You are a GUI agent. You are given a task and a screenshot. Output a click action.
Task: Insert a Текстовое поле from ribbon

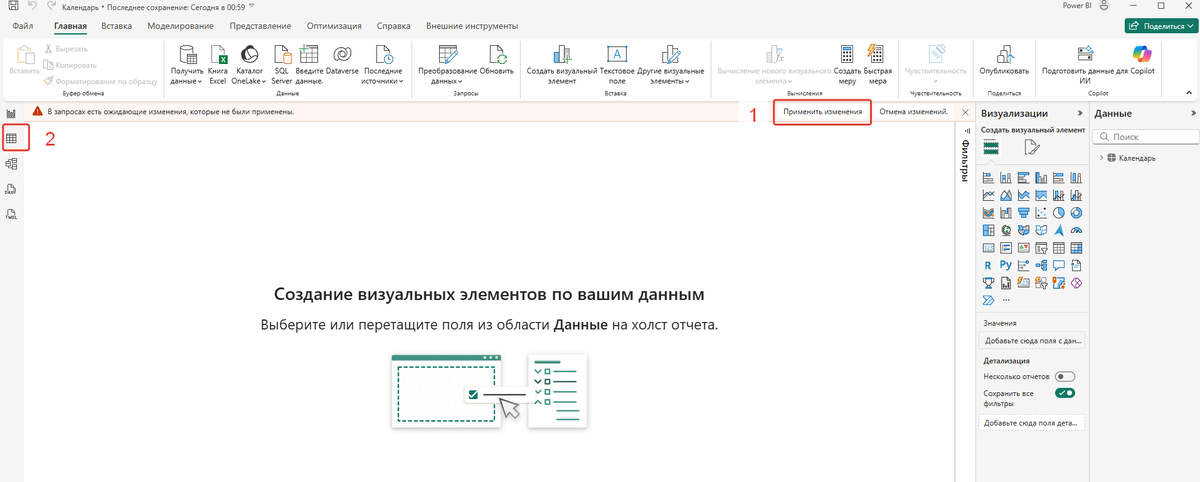pos(618,63)
